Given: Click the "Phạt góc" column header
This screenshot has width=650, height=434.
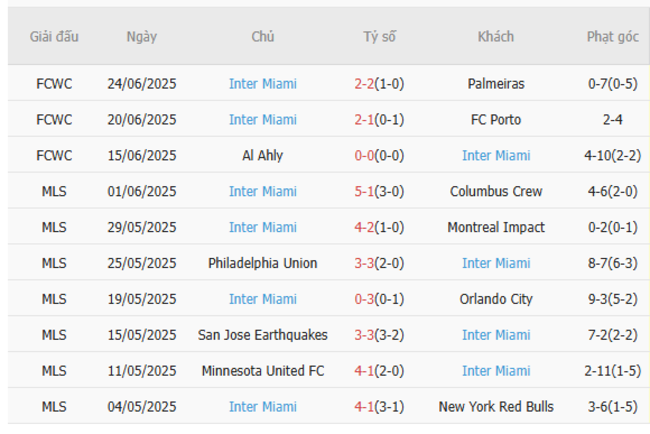Looking at the screenshot, I should 612,37.
